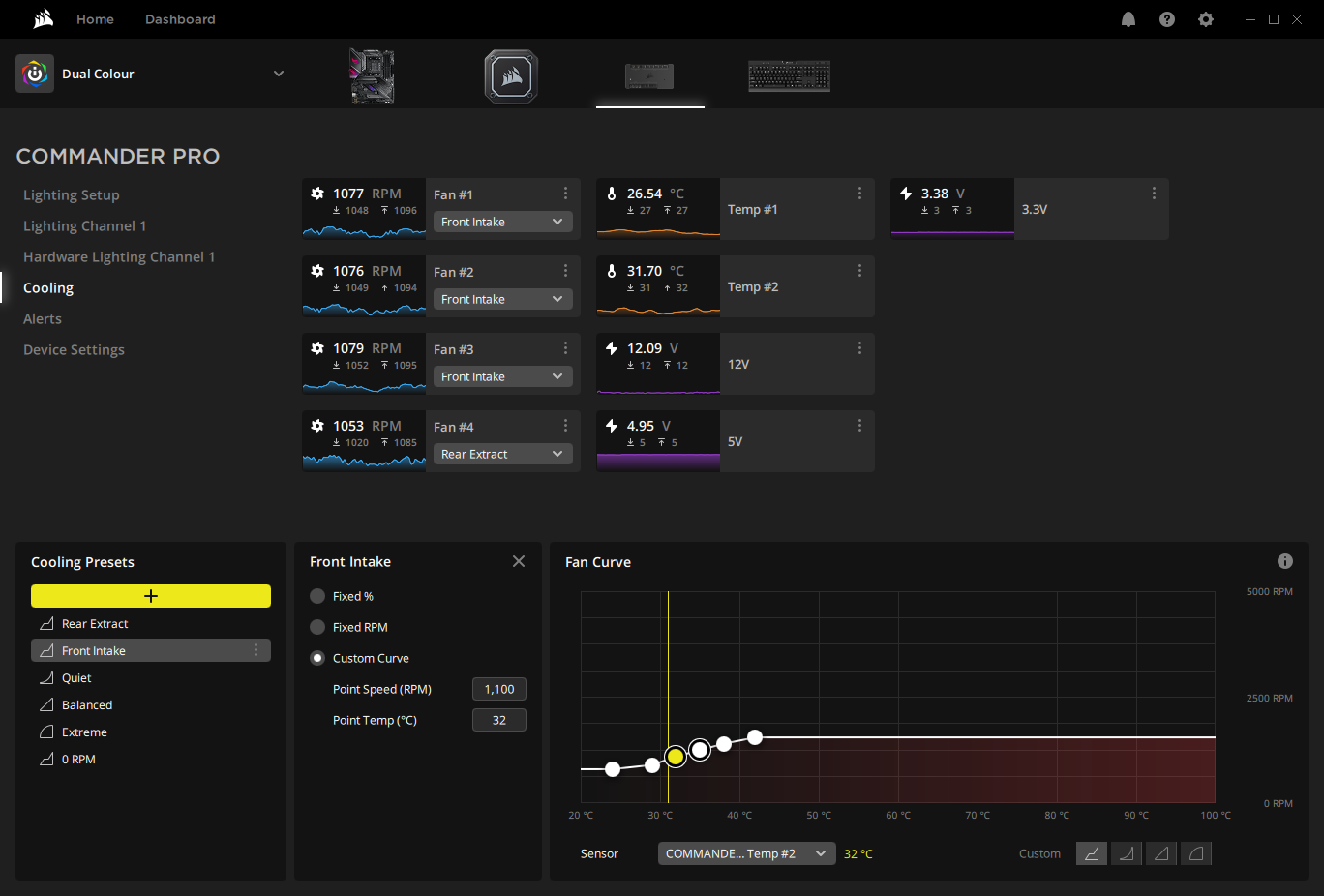Open Temp #1 three-dot options menu
1324x896 pixels.
tap(859, 194)
